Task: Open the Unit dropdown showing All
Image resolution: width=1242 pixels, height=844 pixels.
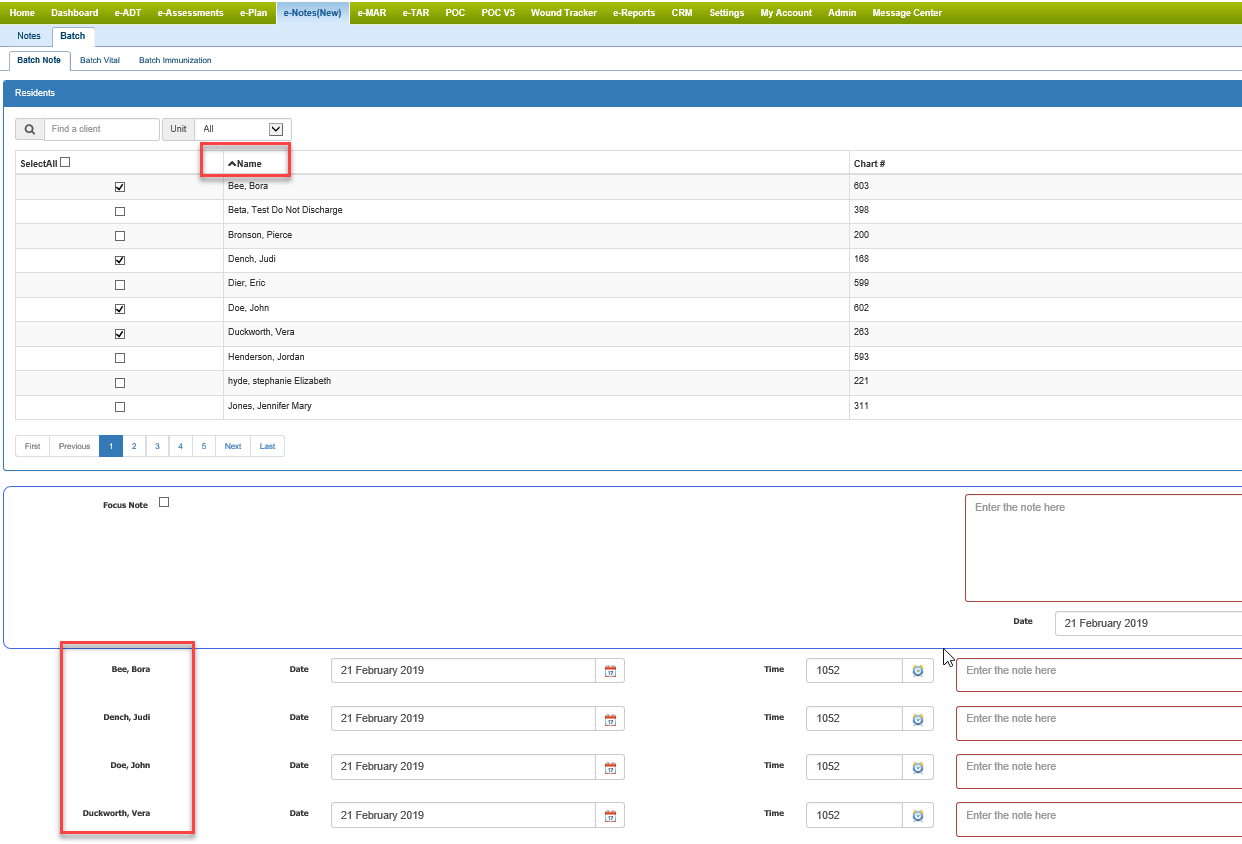Action: point(243,129)
